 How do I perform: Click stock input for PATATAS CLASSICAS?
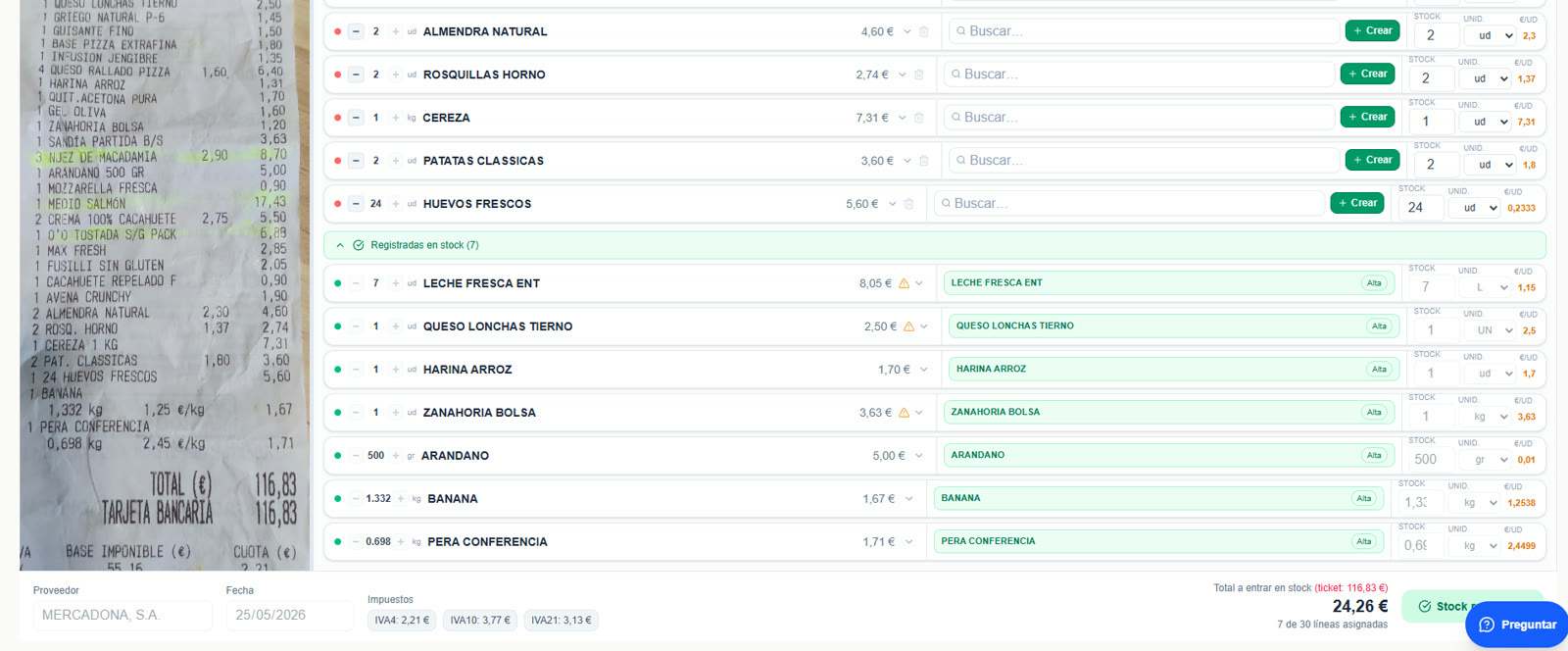coord(1437,165)
